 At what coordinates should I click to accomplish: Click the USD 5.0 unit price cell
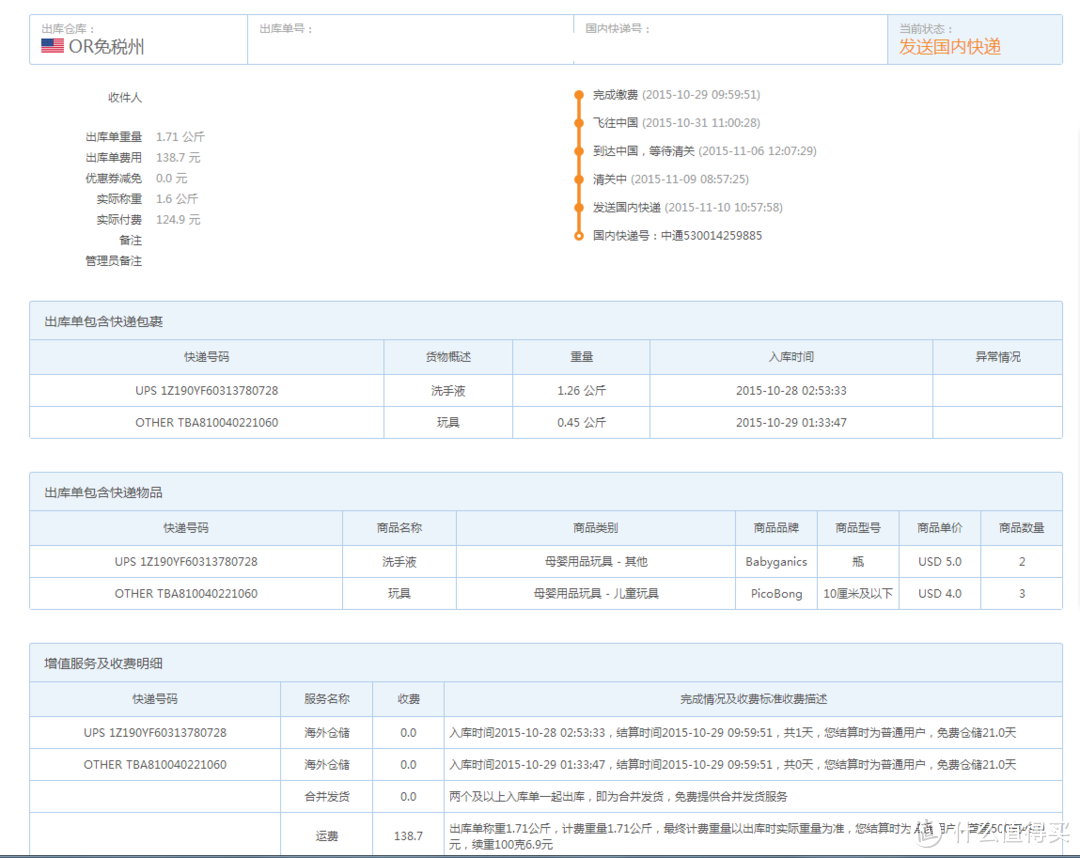pos(939,562)
